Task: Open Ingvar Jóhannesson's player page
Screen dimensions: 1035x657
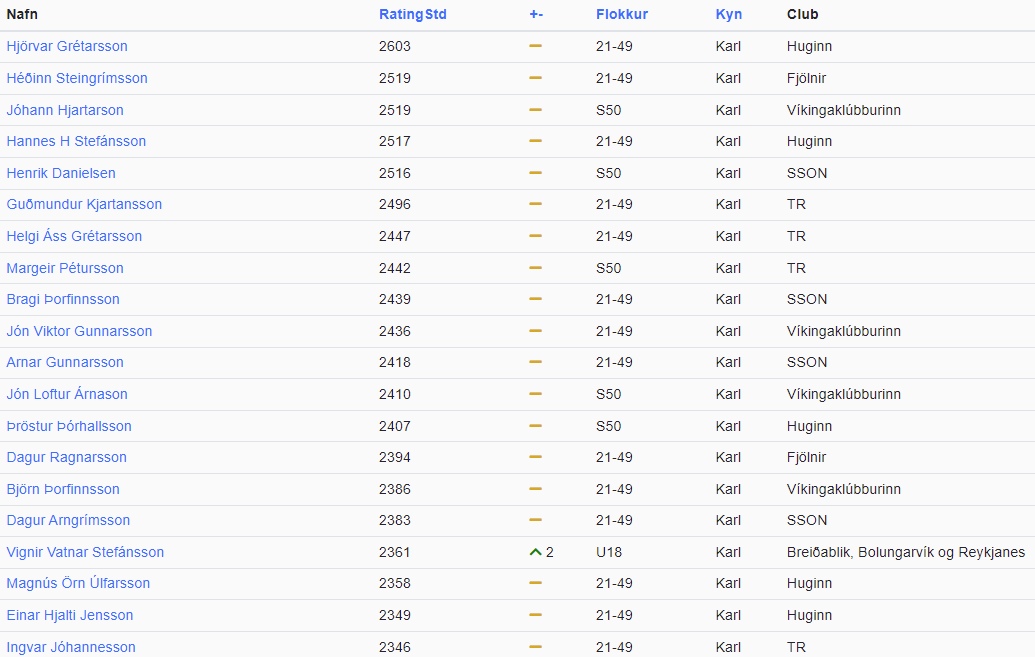Action: point(71,647)
